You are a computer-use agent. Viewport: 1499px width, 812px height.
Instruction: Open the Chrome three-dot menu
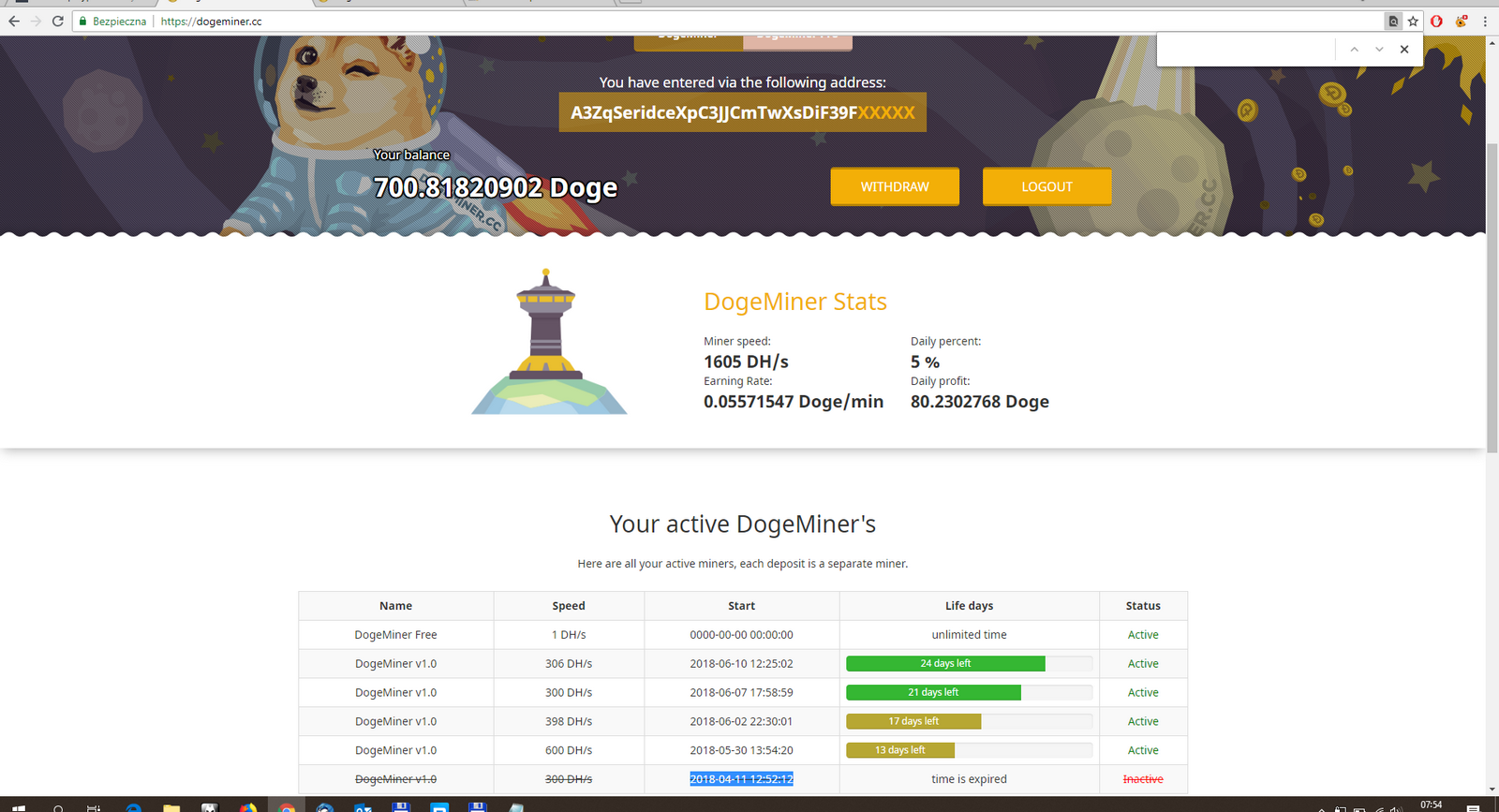pyautogui.click(x=1485, y=21)
